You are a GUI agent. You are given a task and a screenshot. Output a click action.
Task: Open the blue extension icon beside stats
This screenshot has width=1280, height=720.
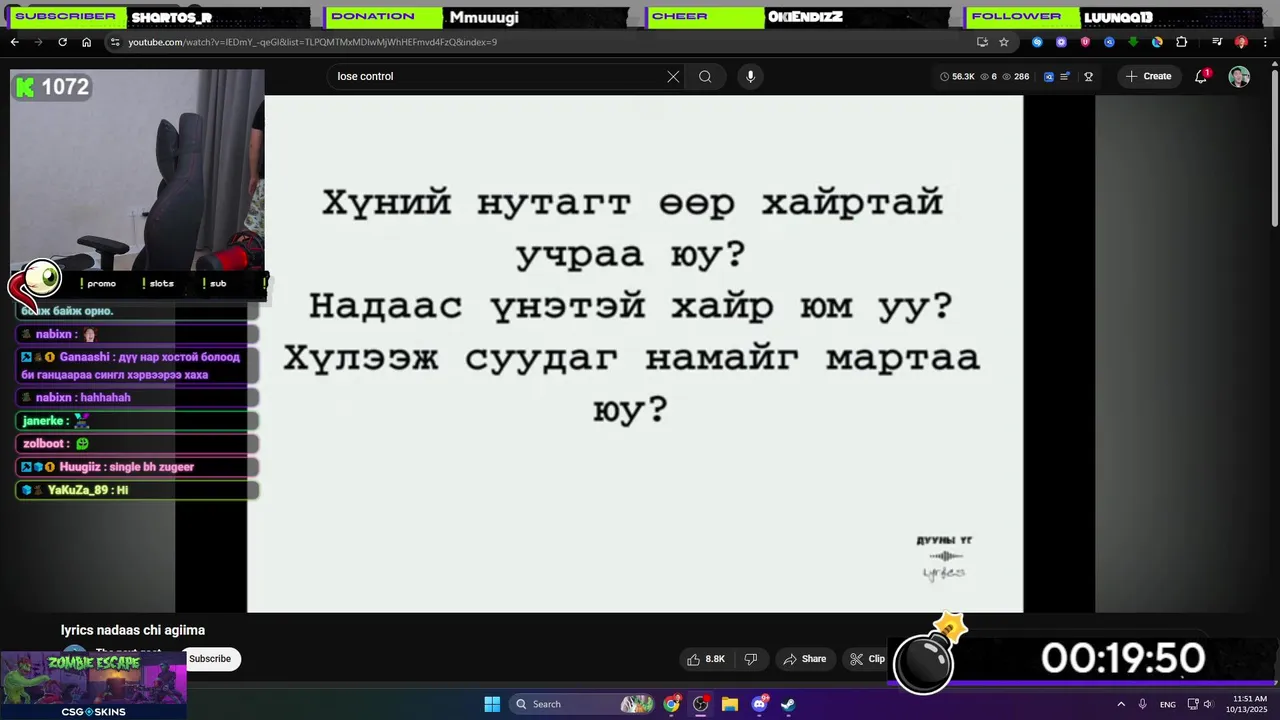[x=1049, y=76]
